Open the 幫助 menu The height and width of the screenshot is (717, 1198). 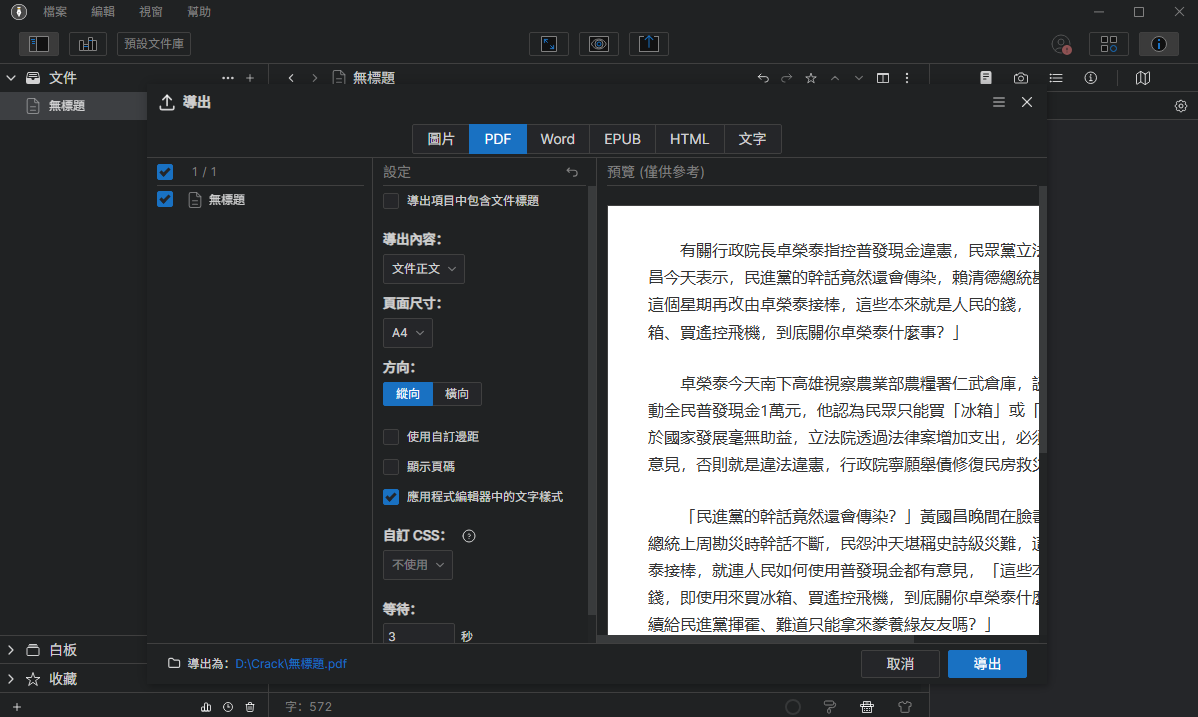[x=199, y=11]
